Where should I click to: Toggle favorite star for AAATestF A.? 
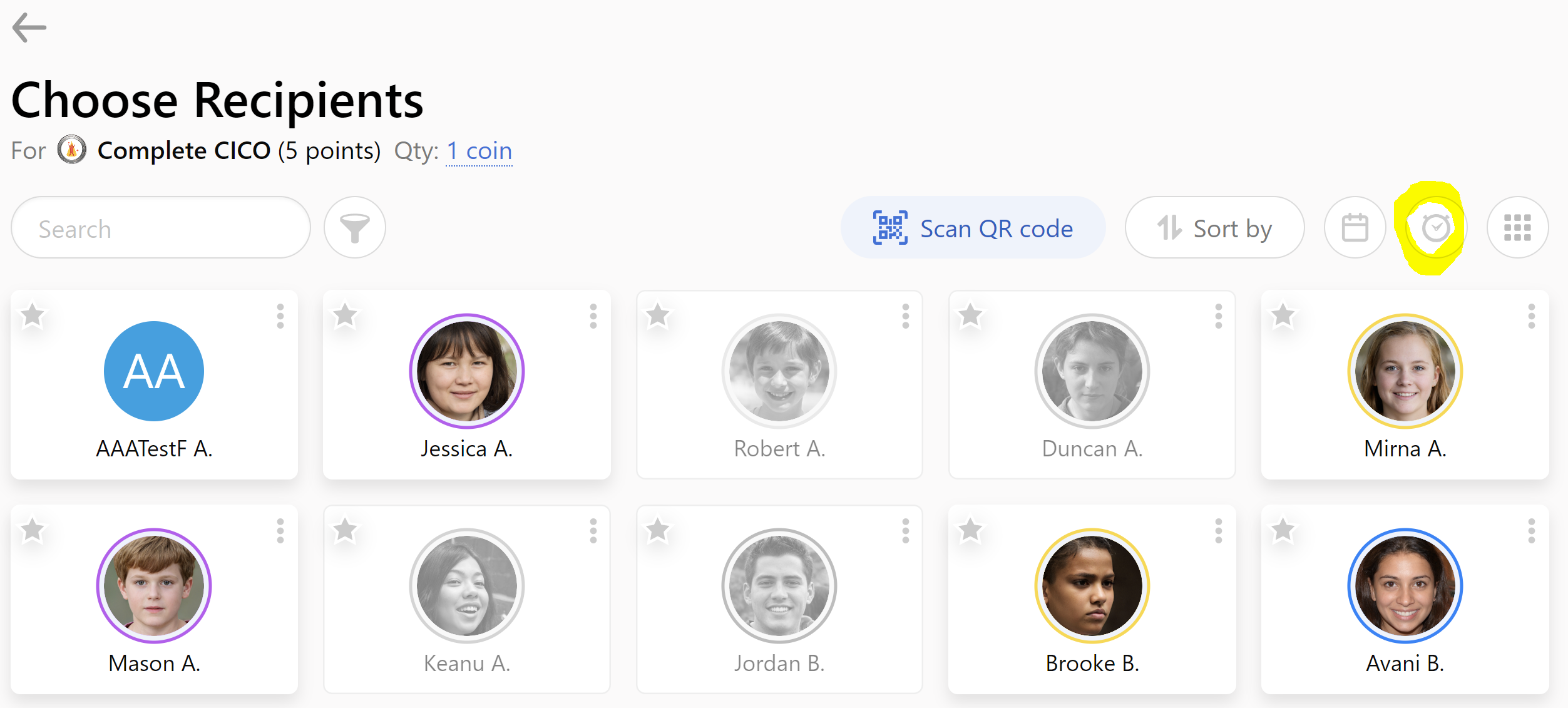[x=33, y=316]
